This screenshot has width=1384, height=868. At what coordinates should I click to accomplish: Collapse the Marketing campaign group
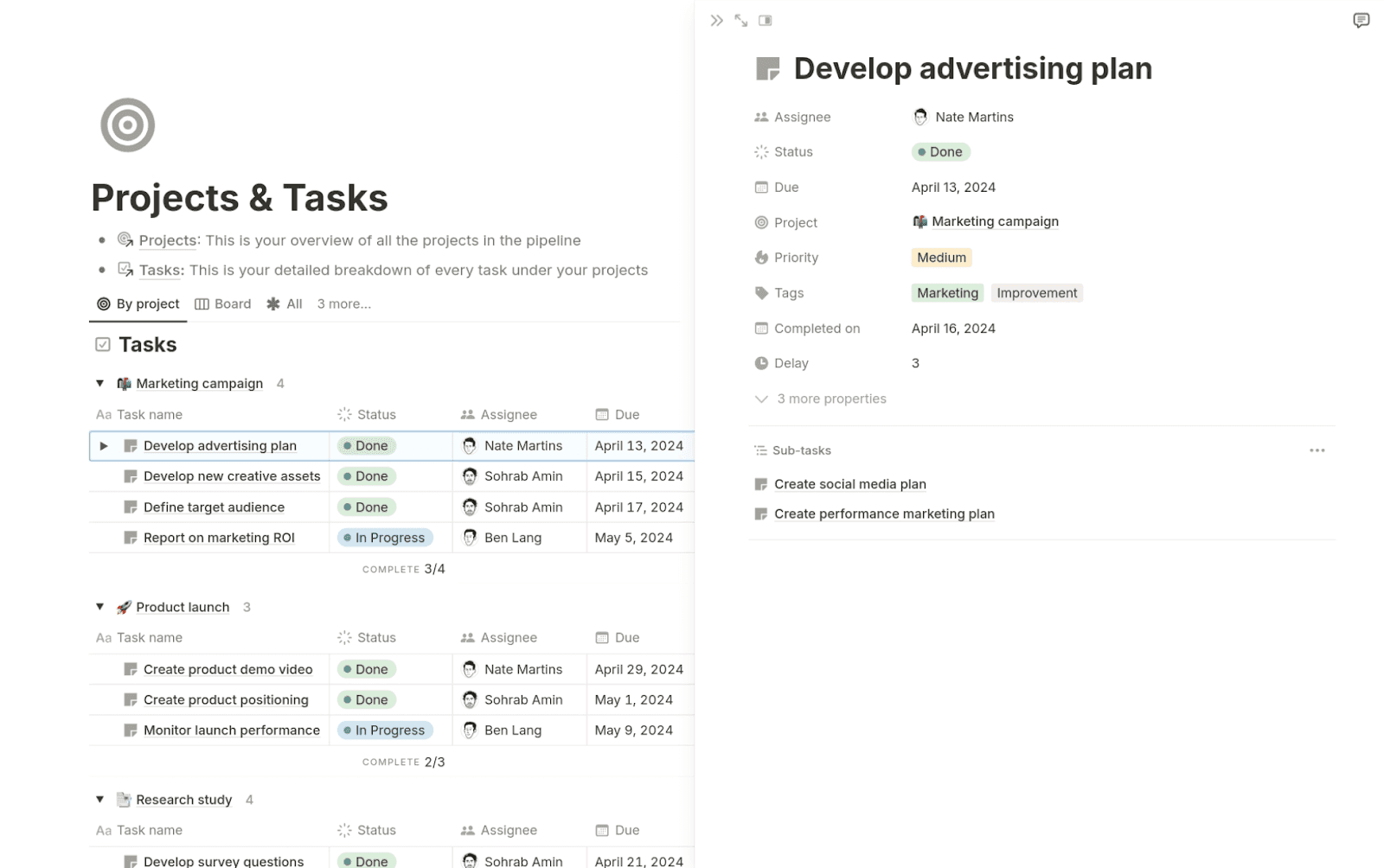coord(99,383)
